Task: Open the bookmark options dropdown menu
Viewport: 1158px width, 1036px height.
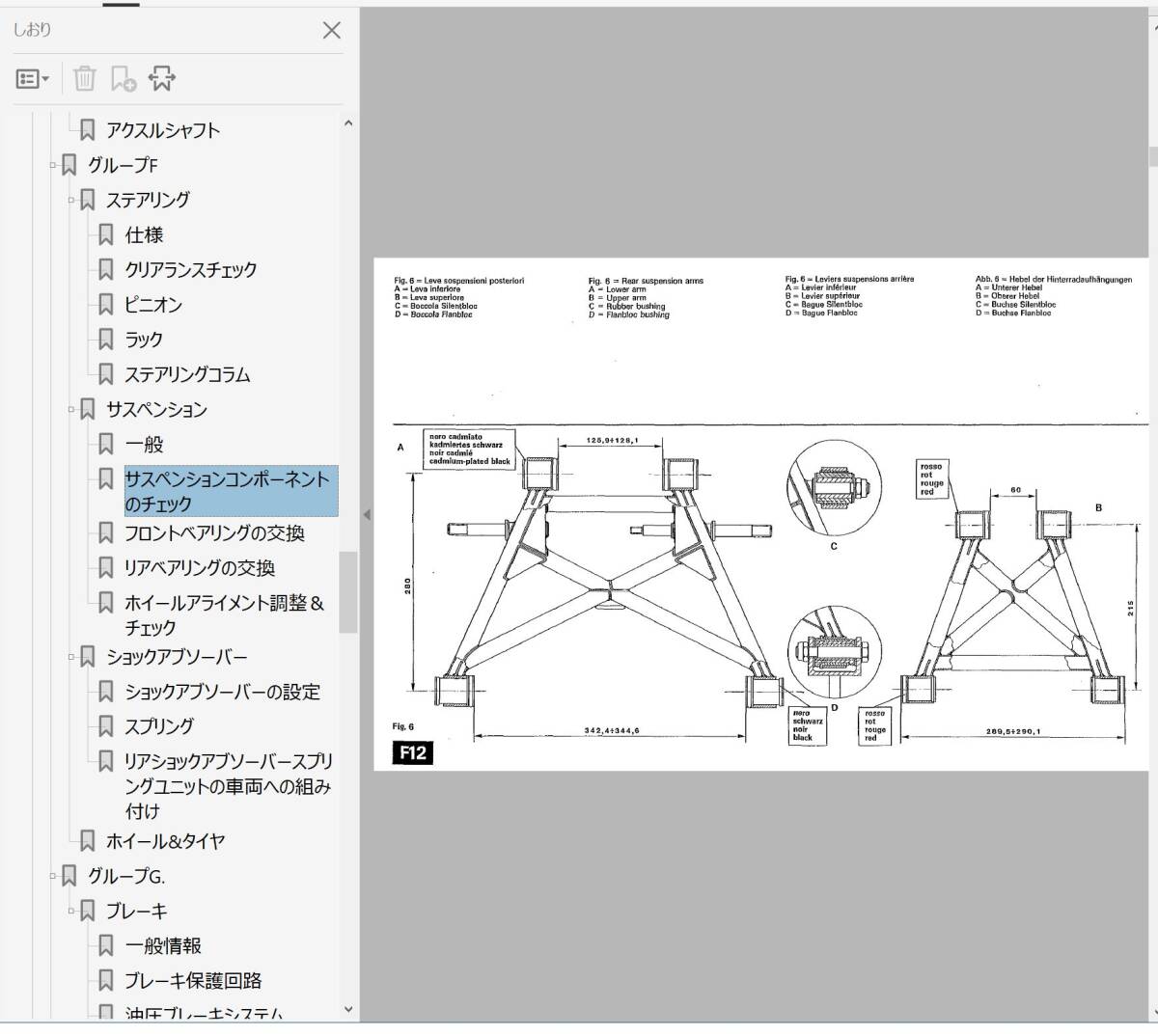Action: coord(32,79)
